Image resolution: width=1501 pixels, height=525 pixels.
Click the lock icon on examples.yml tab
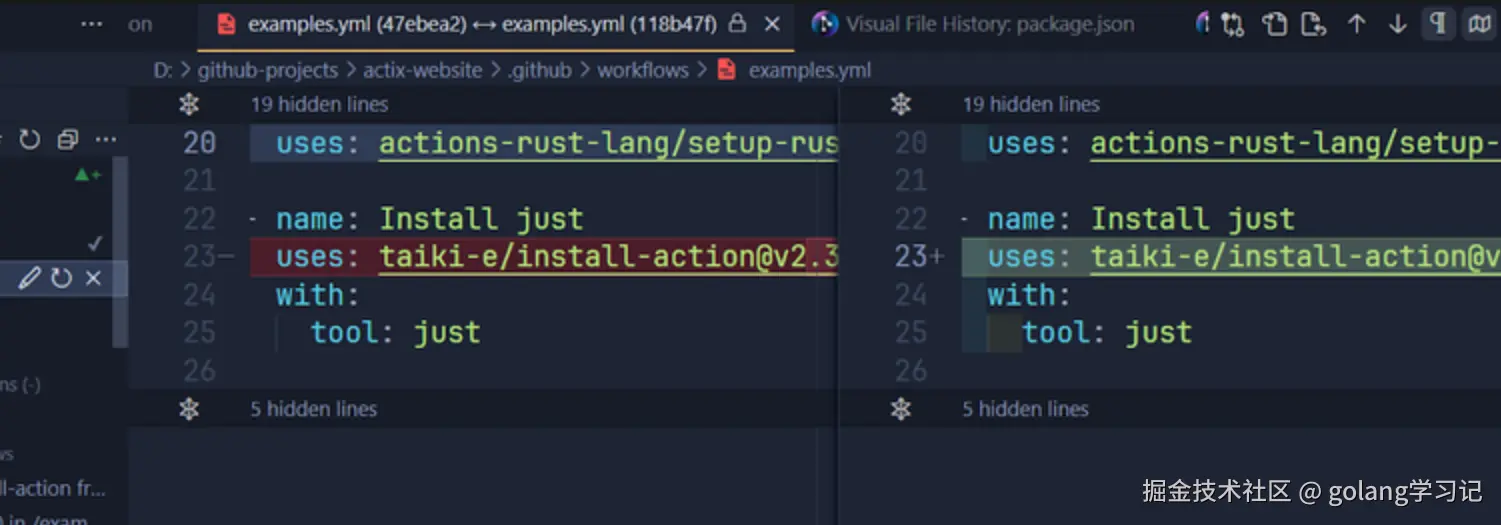pos(737,24)
